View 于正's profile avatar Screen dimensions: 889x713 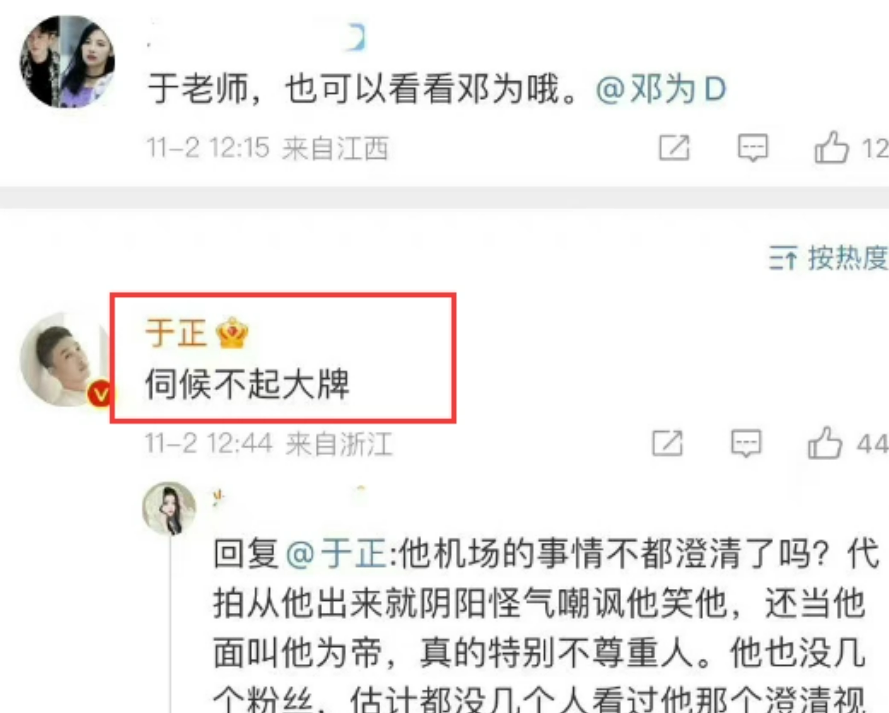64,359
